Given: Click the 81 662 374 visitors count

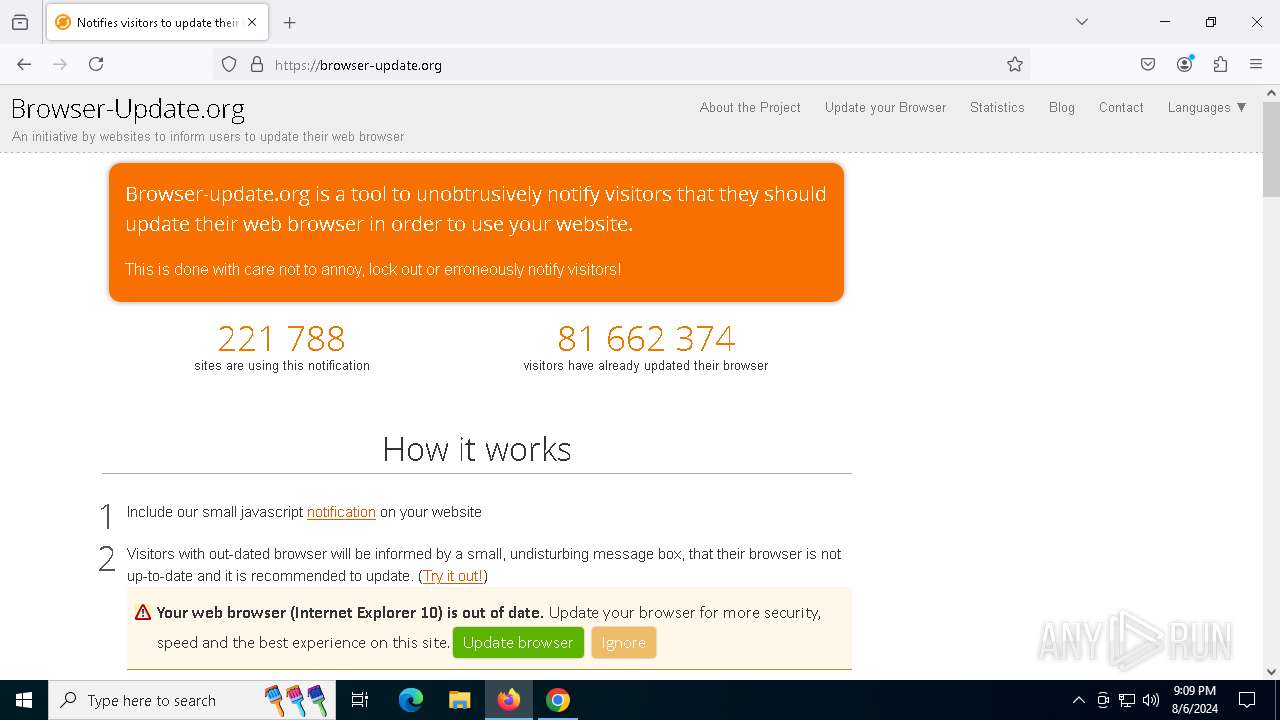Looking at the screenshot, I should click(646, 338).
